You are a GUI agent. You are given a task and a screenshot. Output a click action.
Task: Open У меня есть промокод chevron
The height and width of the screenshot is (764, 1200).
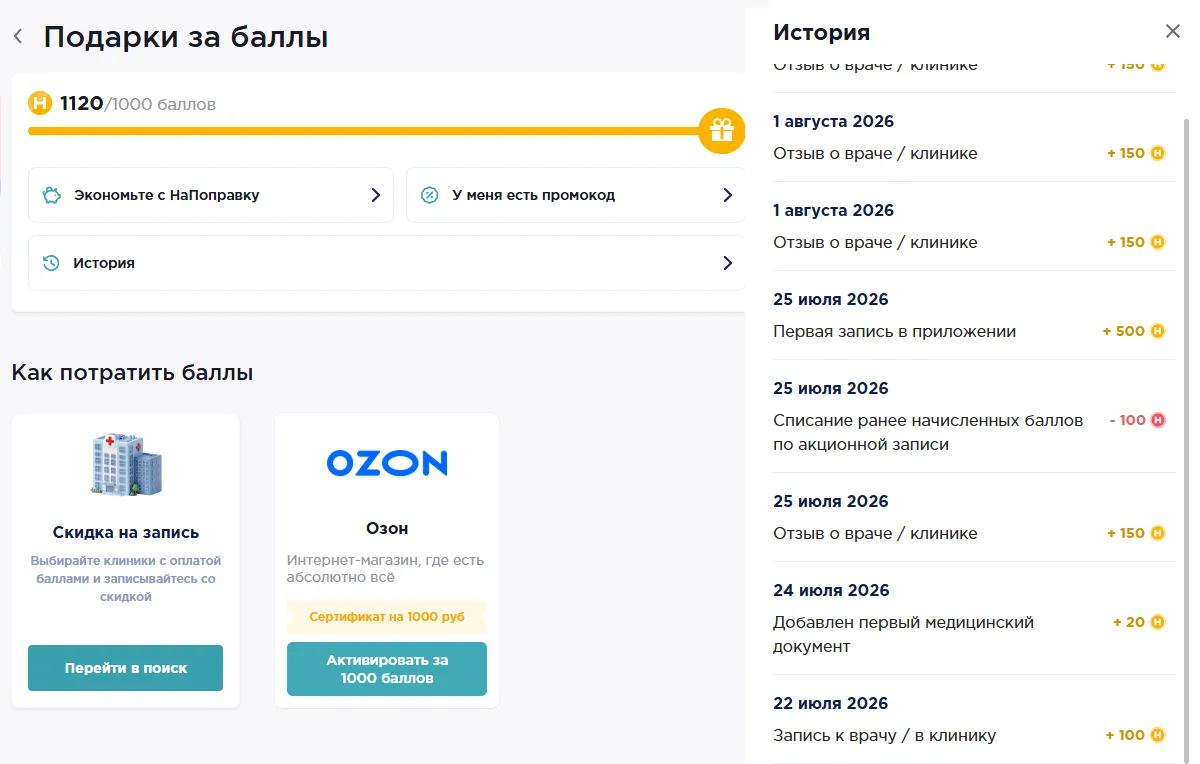click(728, 195)
